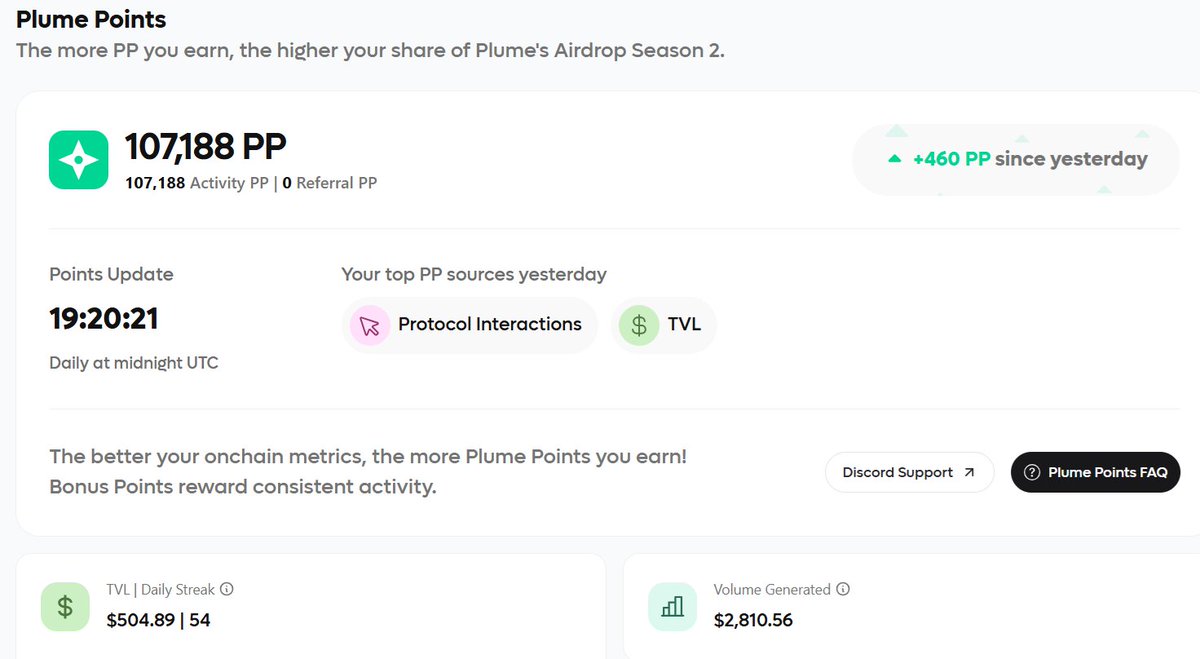Click the $504.89 | 54 TVL streak value

pyautogui.click(x=158, y=620)
